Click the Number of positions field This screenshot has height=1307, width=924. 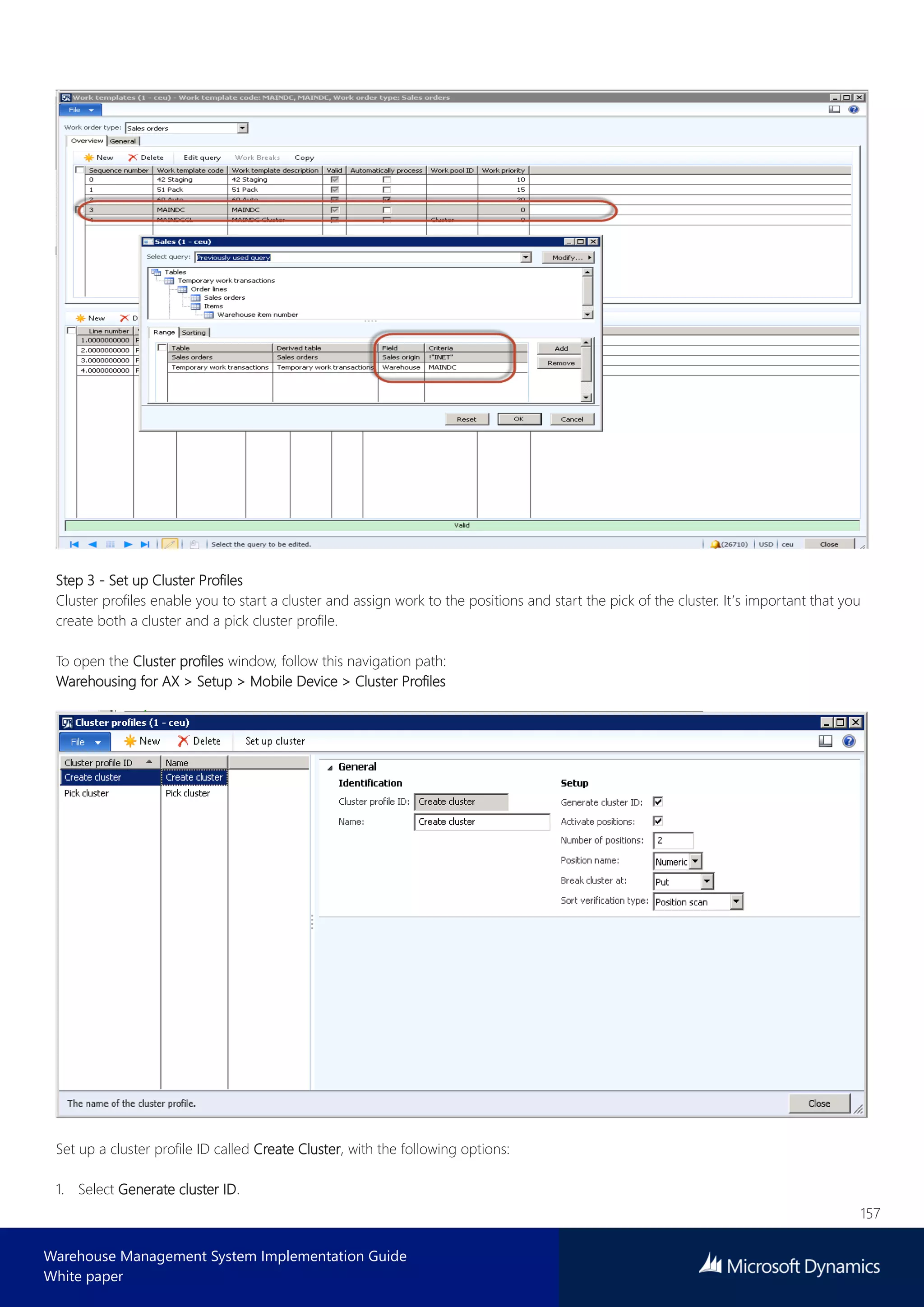[x=673, y=840]
